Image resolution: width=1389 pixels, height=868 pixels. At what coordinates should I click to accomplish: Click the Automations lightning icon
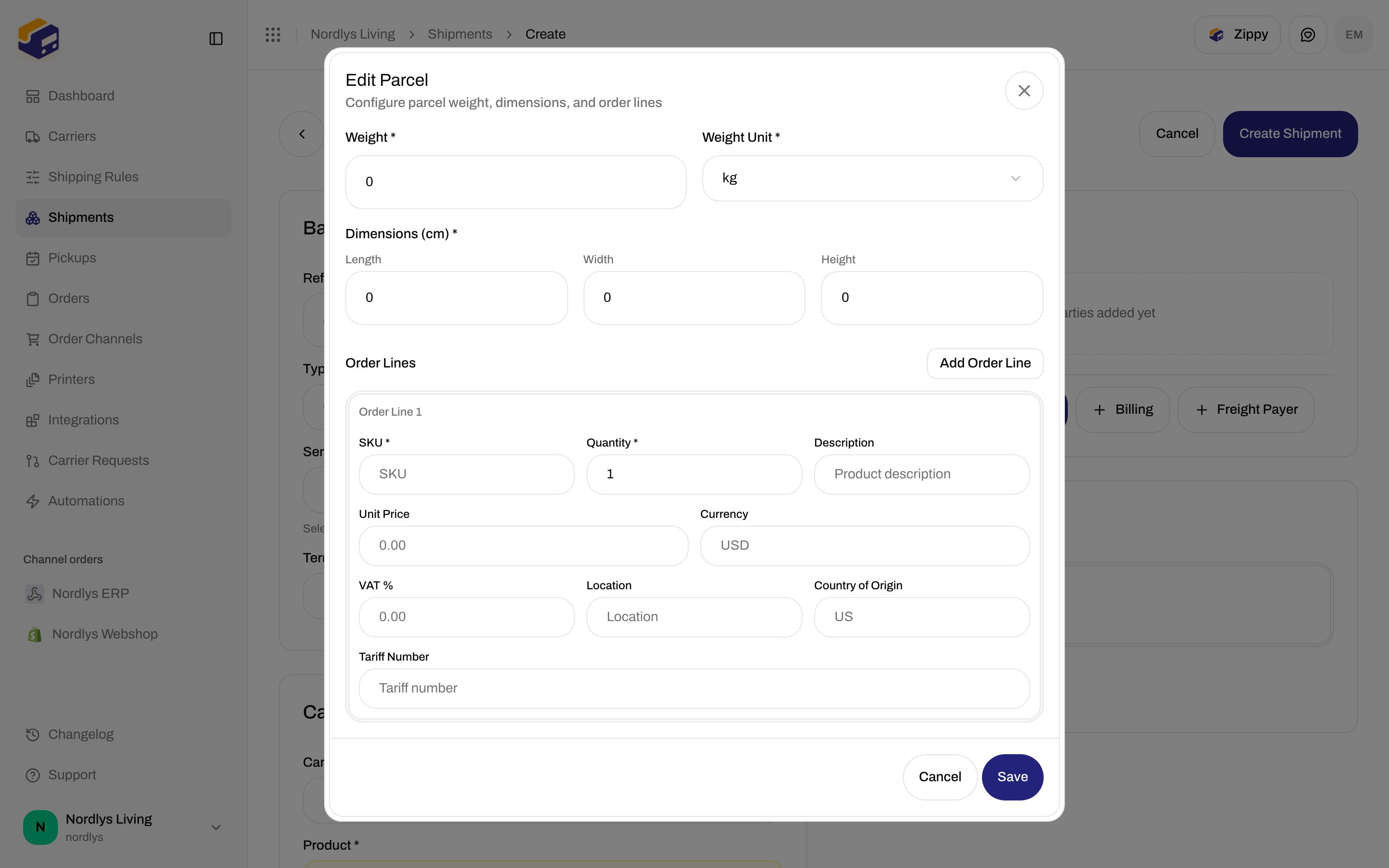click(x=33, y=501)
